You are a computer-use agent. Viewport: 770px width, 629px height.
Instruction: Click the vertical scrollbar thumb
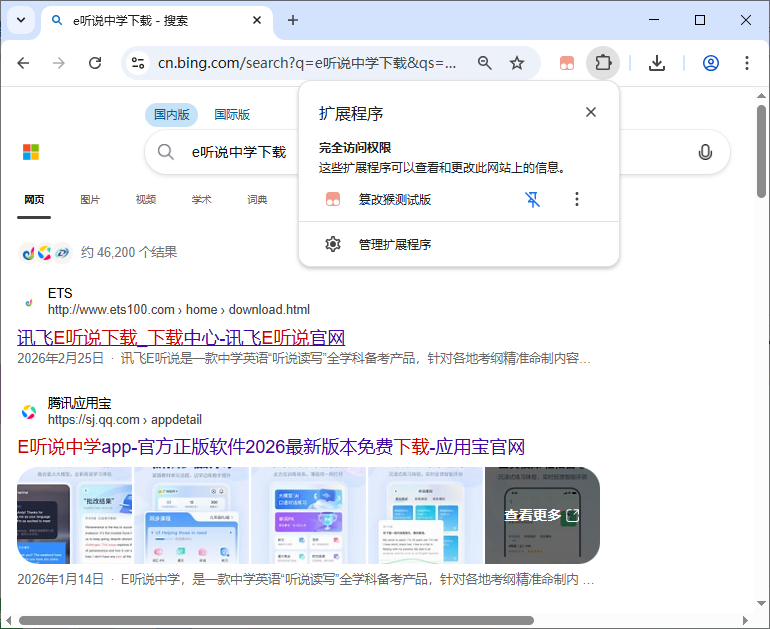[x=761, y=151]
